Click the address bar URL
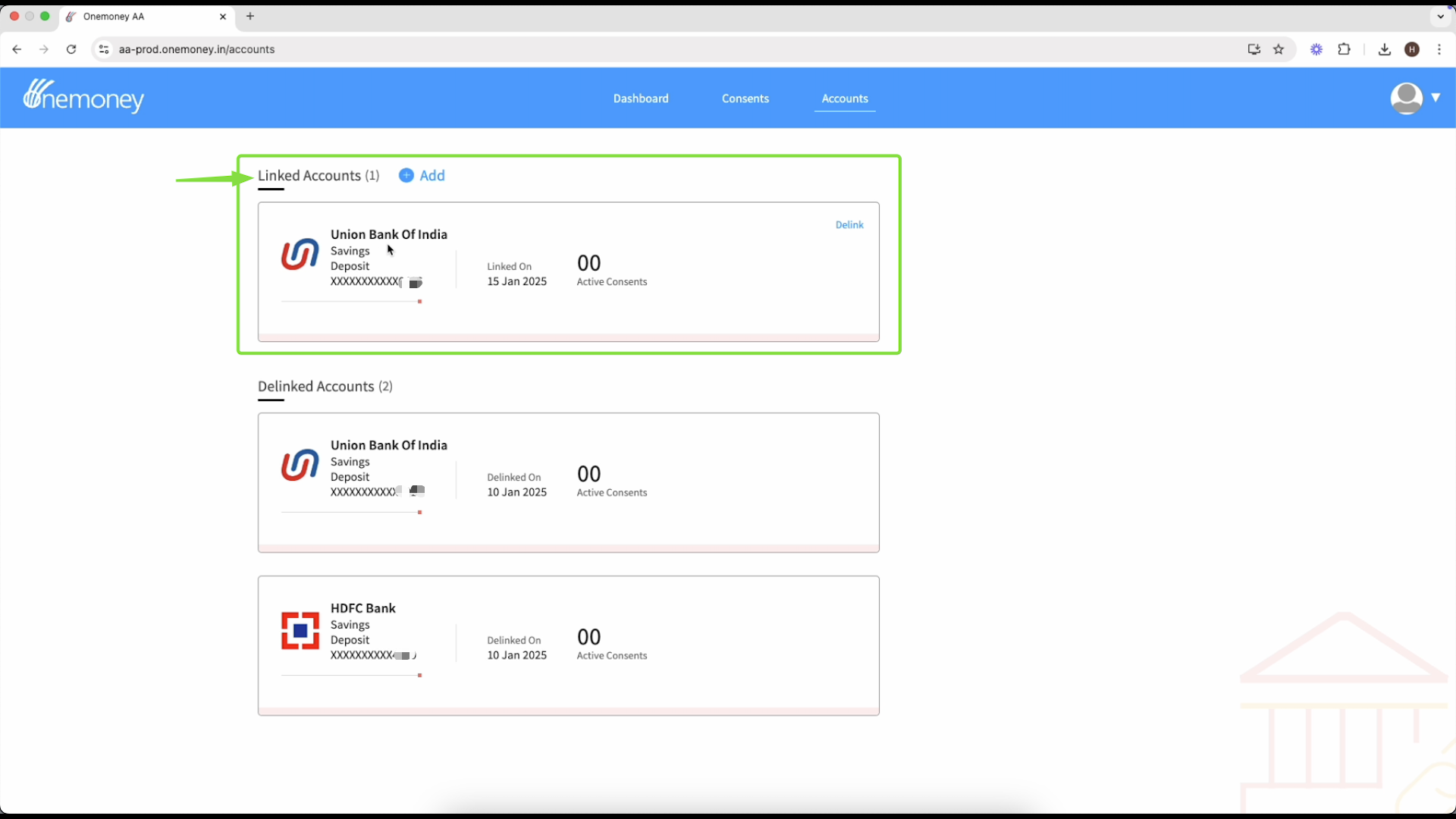The height and width of the screenshot is (819, 1456). (197, 49)
